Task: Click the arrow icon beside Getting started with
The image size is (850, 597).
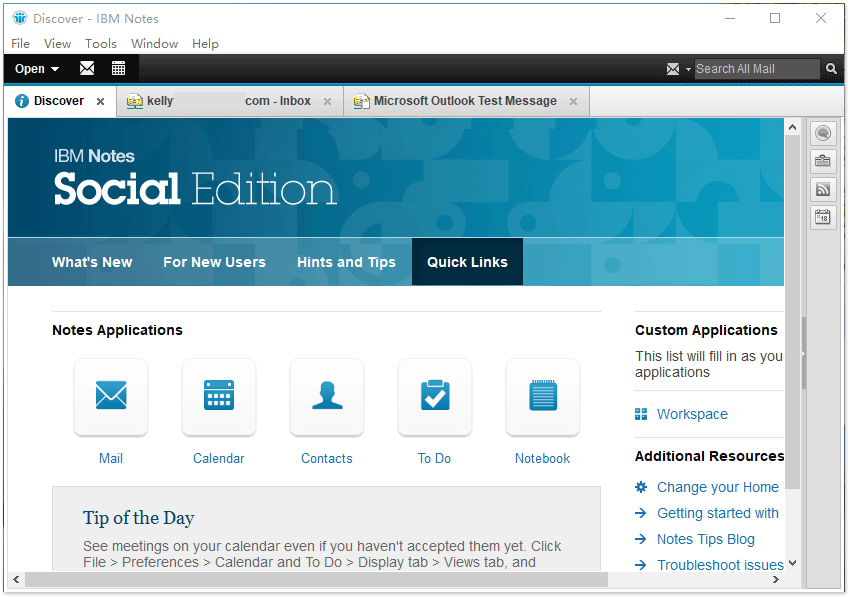Action: [641, 513]
